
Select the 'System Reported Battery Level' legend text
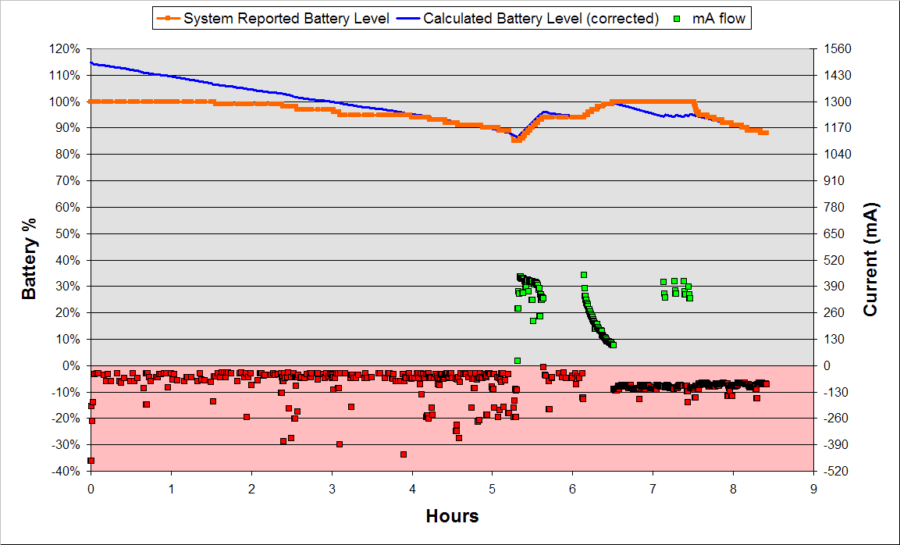(x=286, y=18)
